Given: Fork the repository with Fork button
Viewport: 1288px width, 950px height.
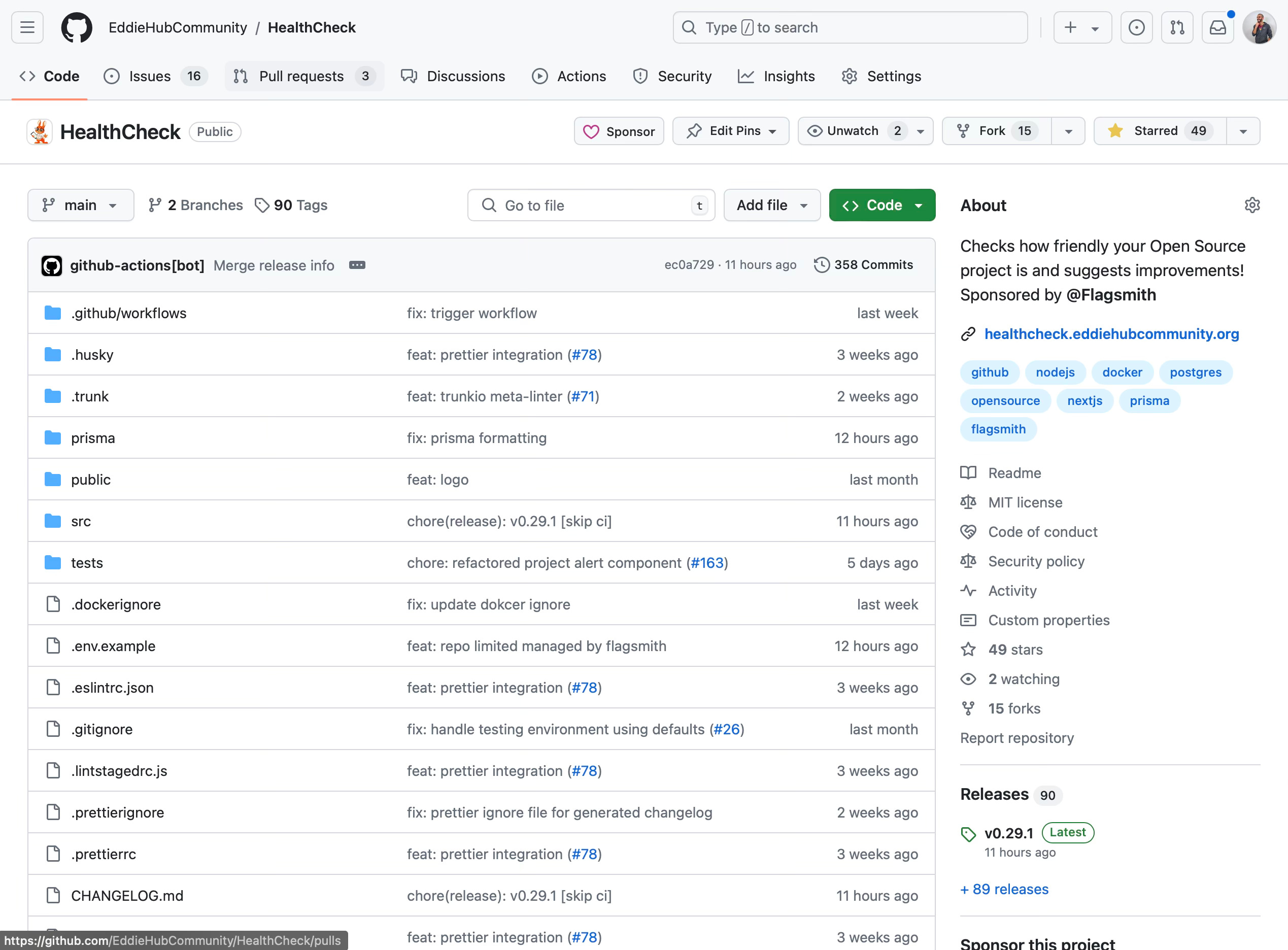Looking at the screenshot, I should point(997,131).
